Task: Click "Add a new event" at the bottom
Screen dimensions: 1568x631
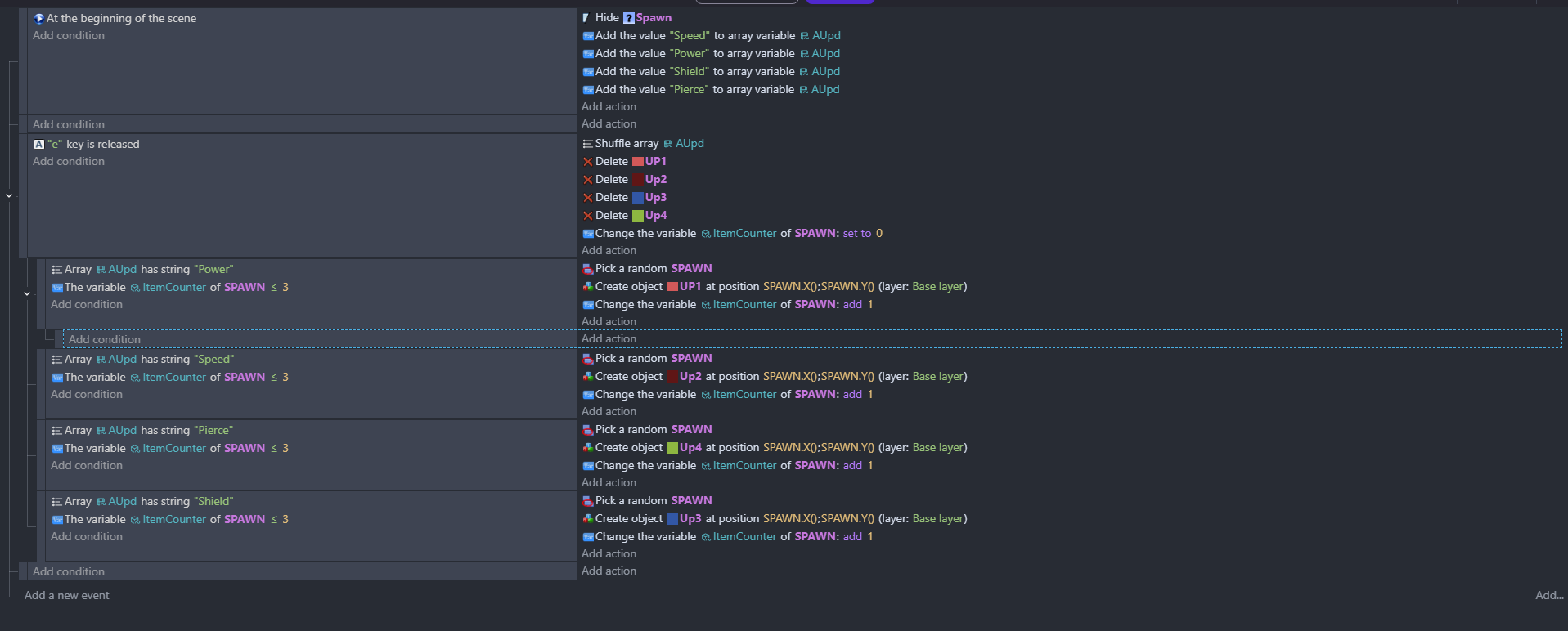Action: (x=66, y=595)
